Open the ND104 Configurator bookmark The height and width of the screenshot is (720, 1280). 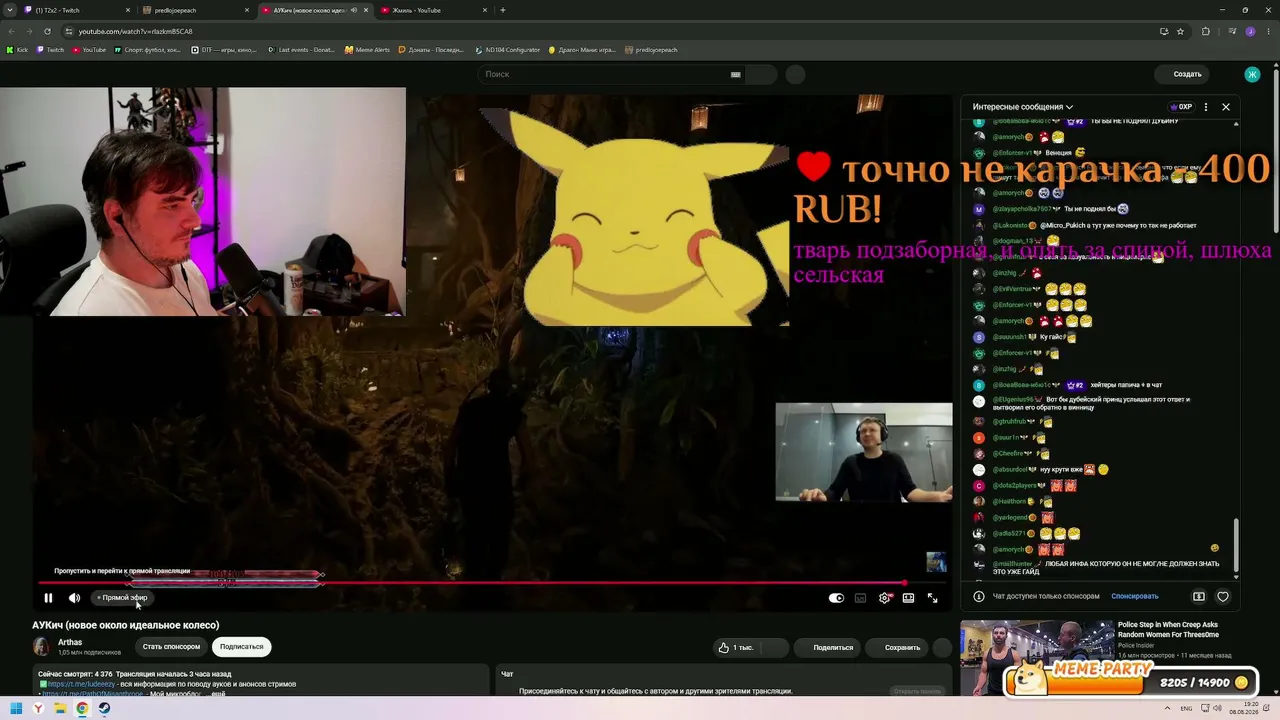pos(507,50)
